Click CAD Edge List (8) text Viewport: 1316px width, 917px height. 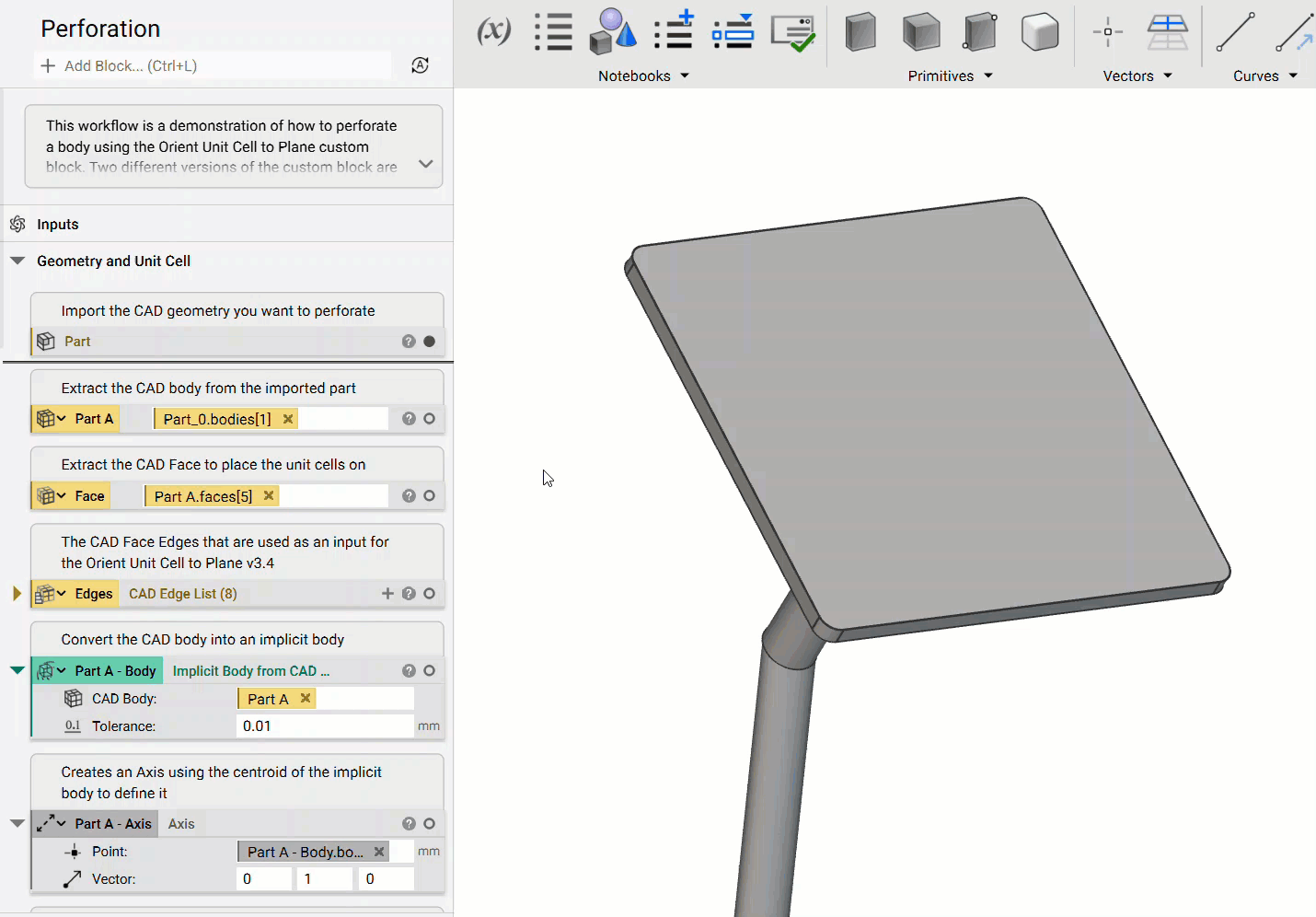coord(183,594)
